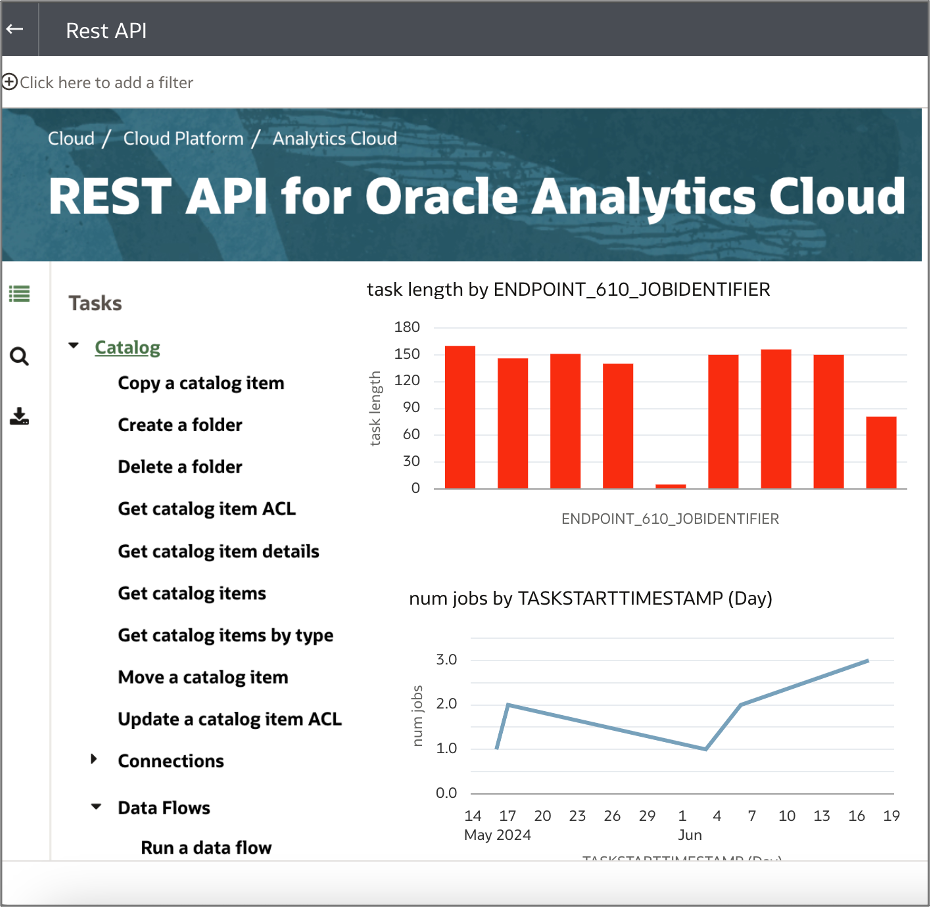Open Get catalog item ACL
The height and width of the screenshot is (908, 930).
pos(206,509)
